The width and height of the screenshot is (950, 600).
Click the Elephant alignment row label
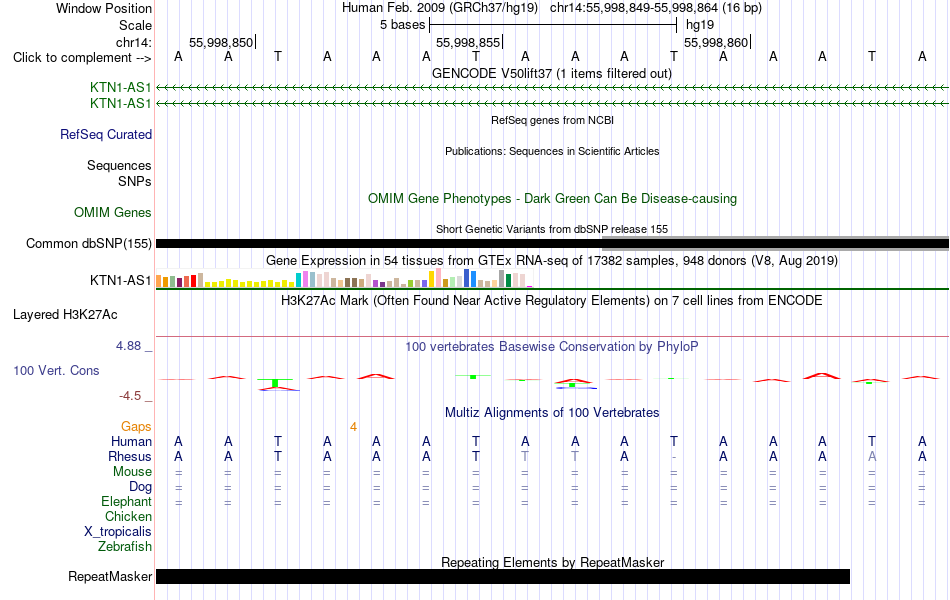click(126, 502)
